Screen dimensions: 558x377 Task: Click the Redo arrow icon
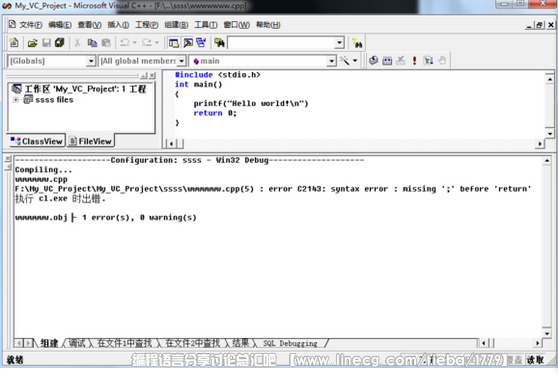(147, 43)
